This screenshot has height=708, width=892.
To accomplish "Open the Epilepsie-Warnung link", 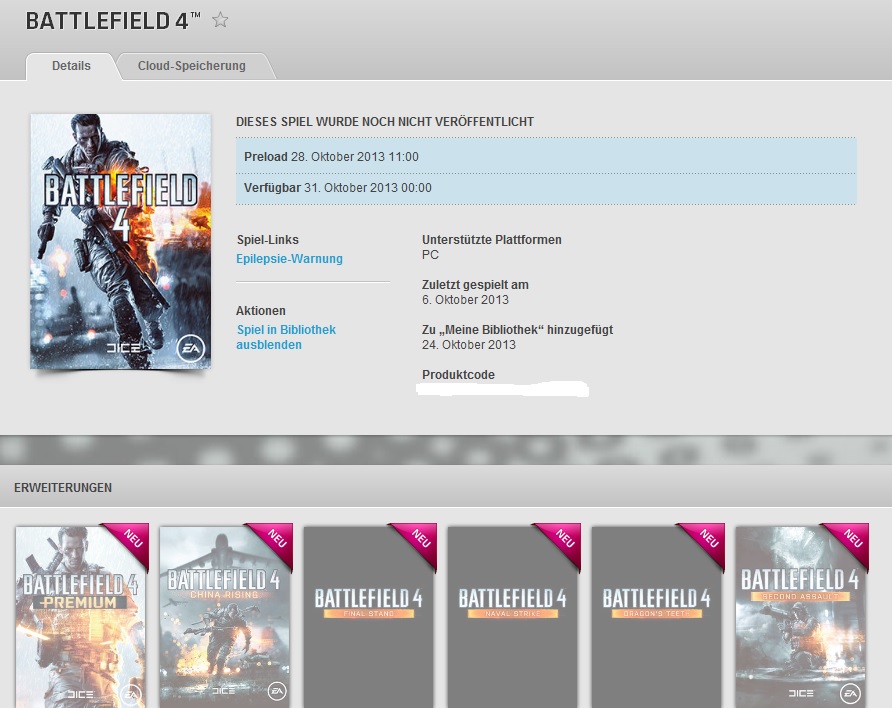I will point(290,259).
